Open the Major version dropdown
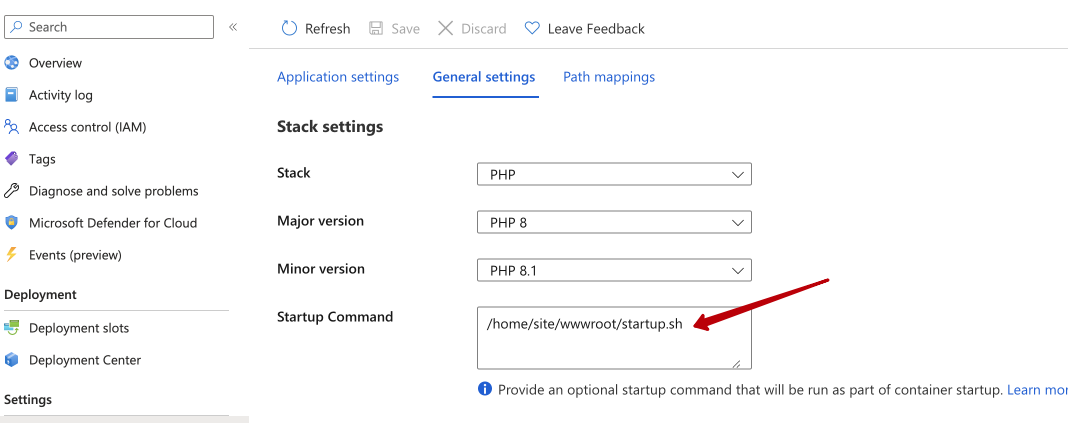 click(614, 222)
